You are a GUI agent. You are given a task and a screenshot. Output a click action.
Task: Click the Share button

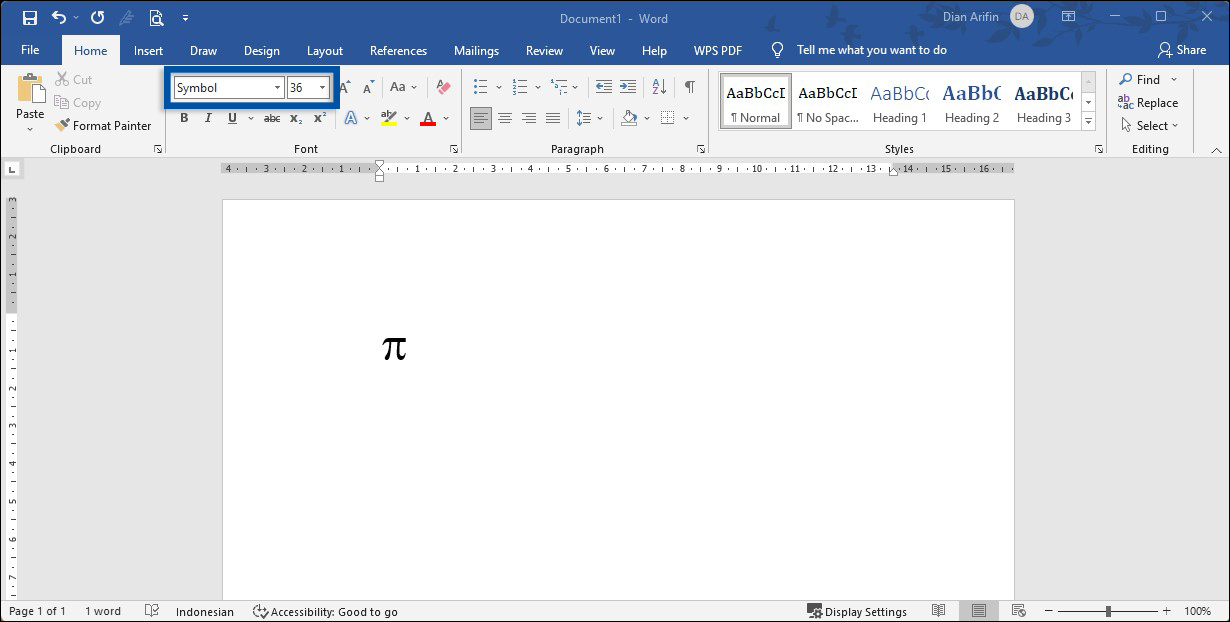click(1181, 49)
